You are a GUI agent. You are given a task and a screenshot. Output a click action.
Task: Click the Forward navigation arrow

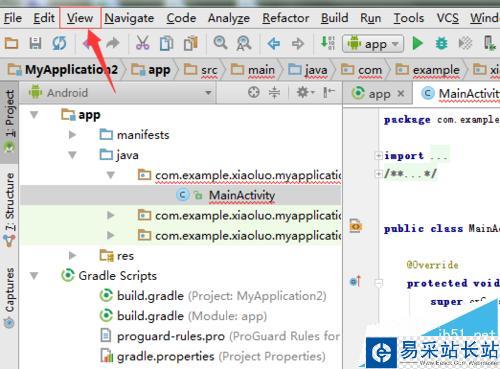tap(298, 44)
